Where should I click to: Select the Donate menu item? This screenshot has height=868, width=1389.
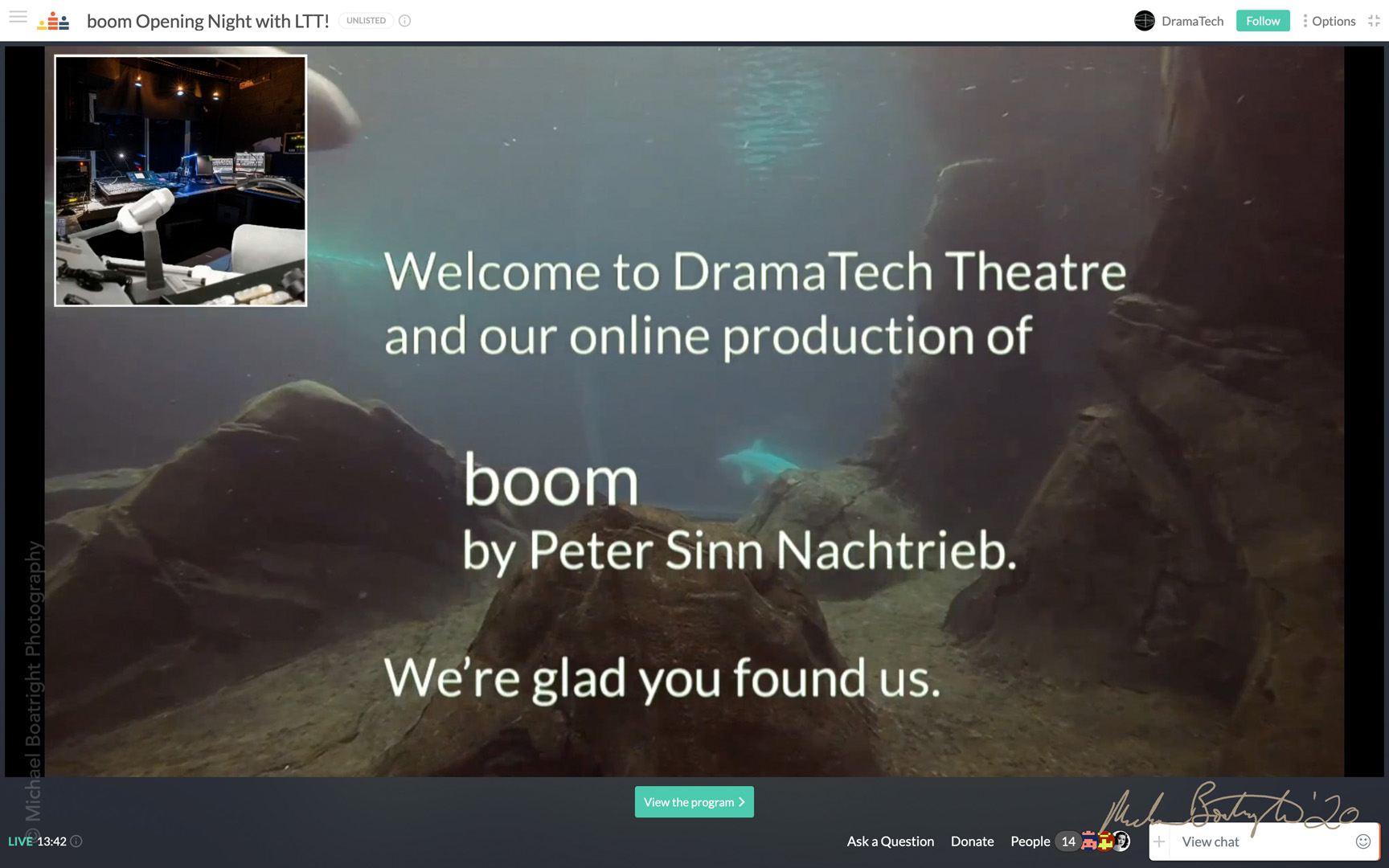pos(972,841)
